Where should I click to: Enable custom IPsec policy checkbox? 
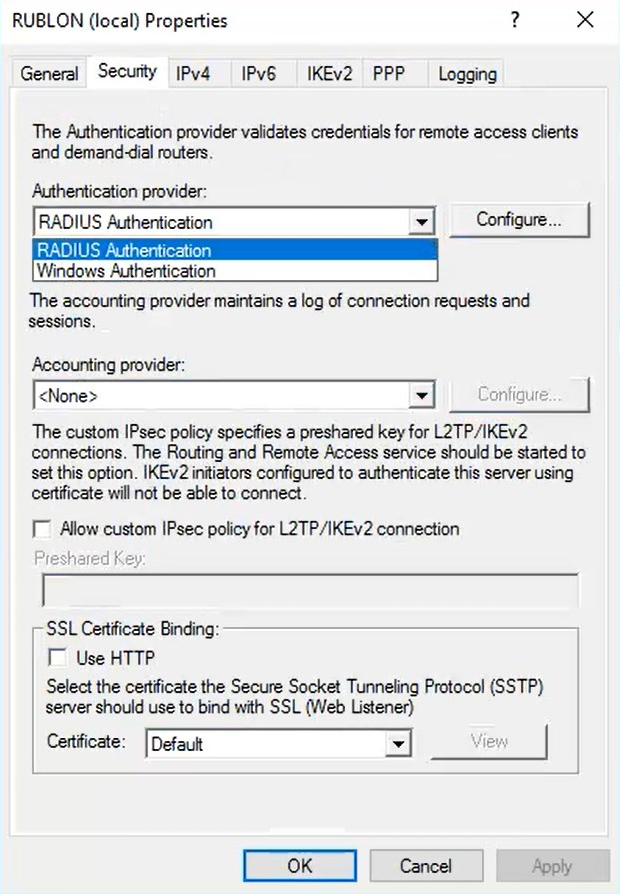point(42,529)
